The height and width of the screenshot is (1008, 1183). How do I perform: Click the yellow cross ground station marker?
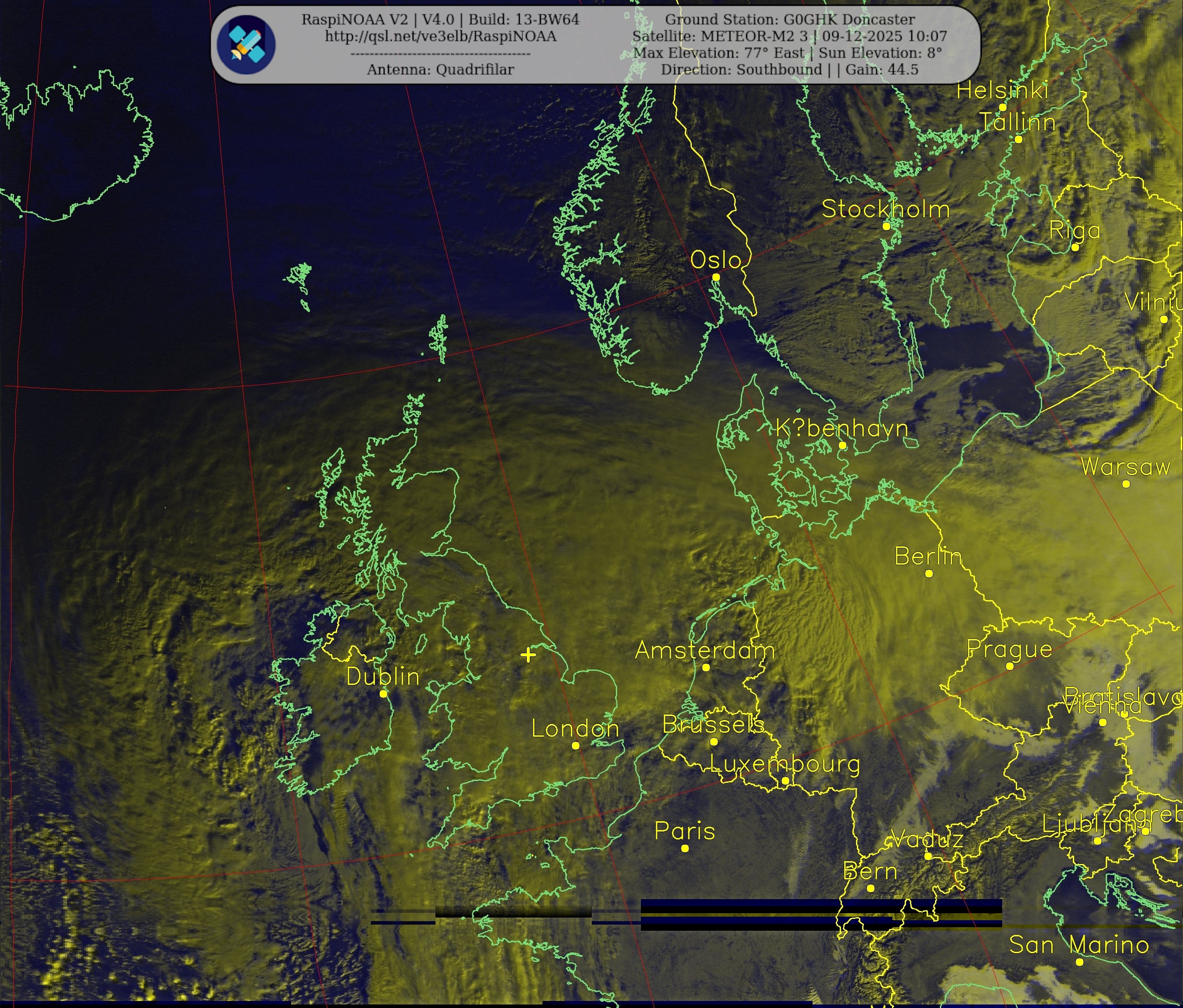click(x=528, y=655)
